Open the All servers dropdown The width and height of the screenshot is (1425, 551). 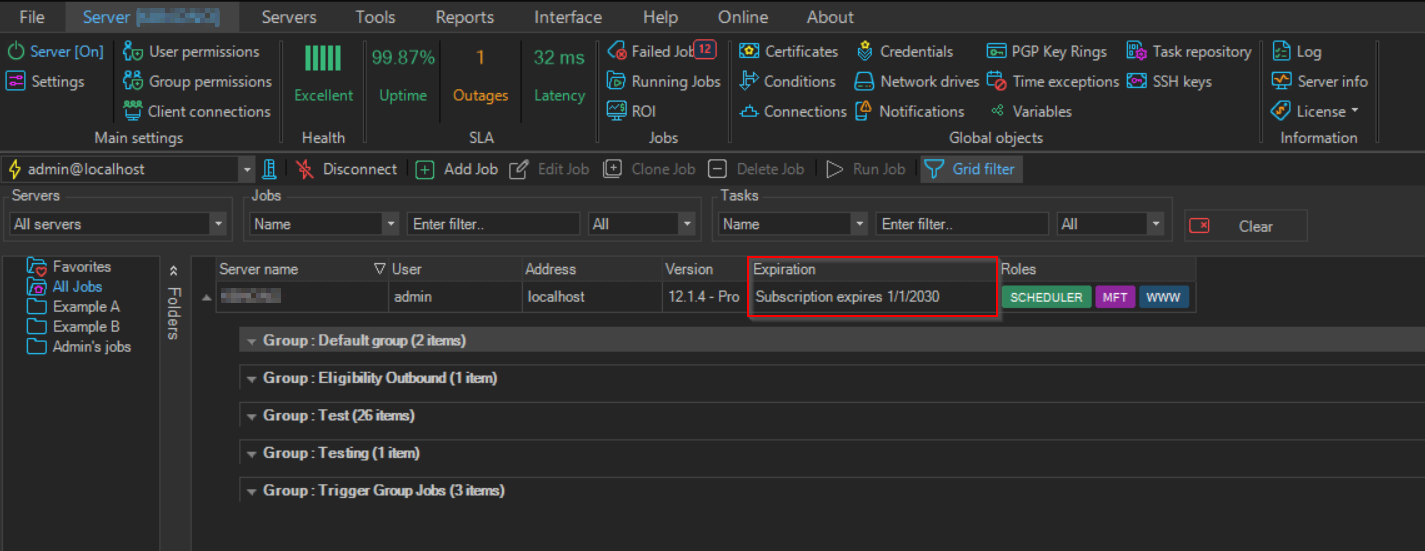pyautogui.click(x=118, y=224)
